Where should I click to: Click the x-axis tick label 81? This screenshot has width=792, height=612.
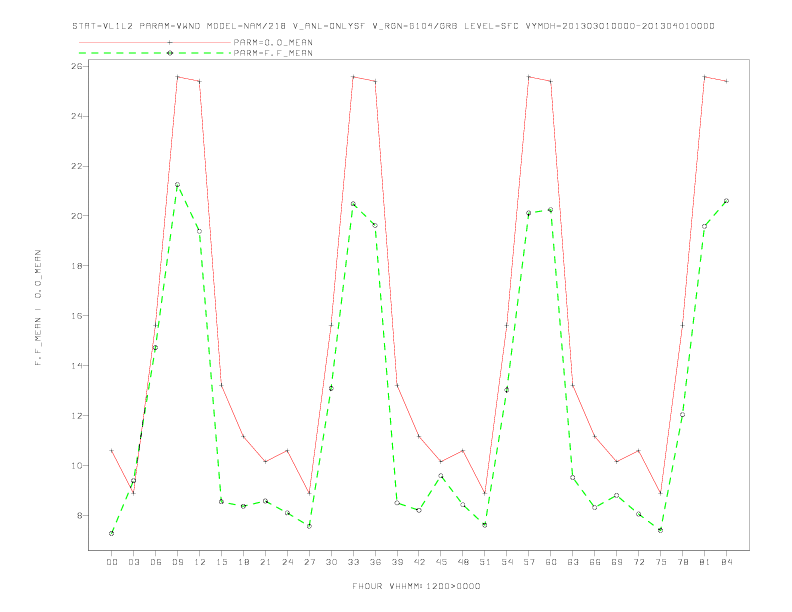pyautogui.click(x=705, y=562)
